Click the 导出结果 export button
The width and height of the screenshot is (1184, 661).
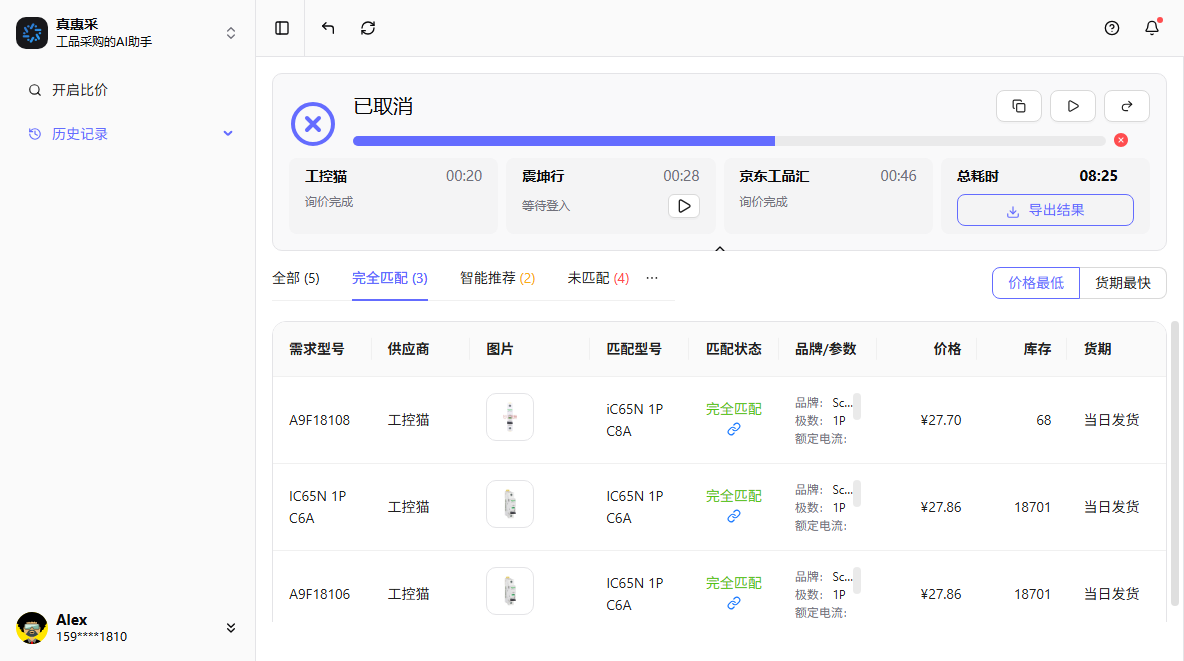tap(1045, 210)
